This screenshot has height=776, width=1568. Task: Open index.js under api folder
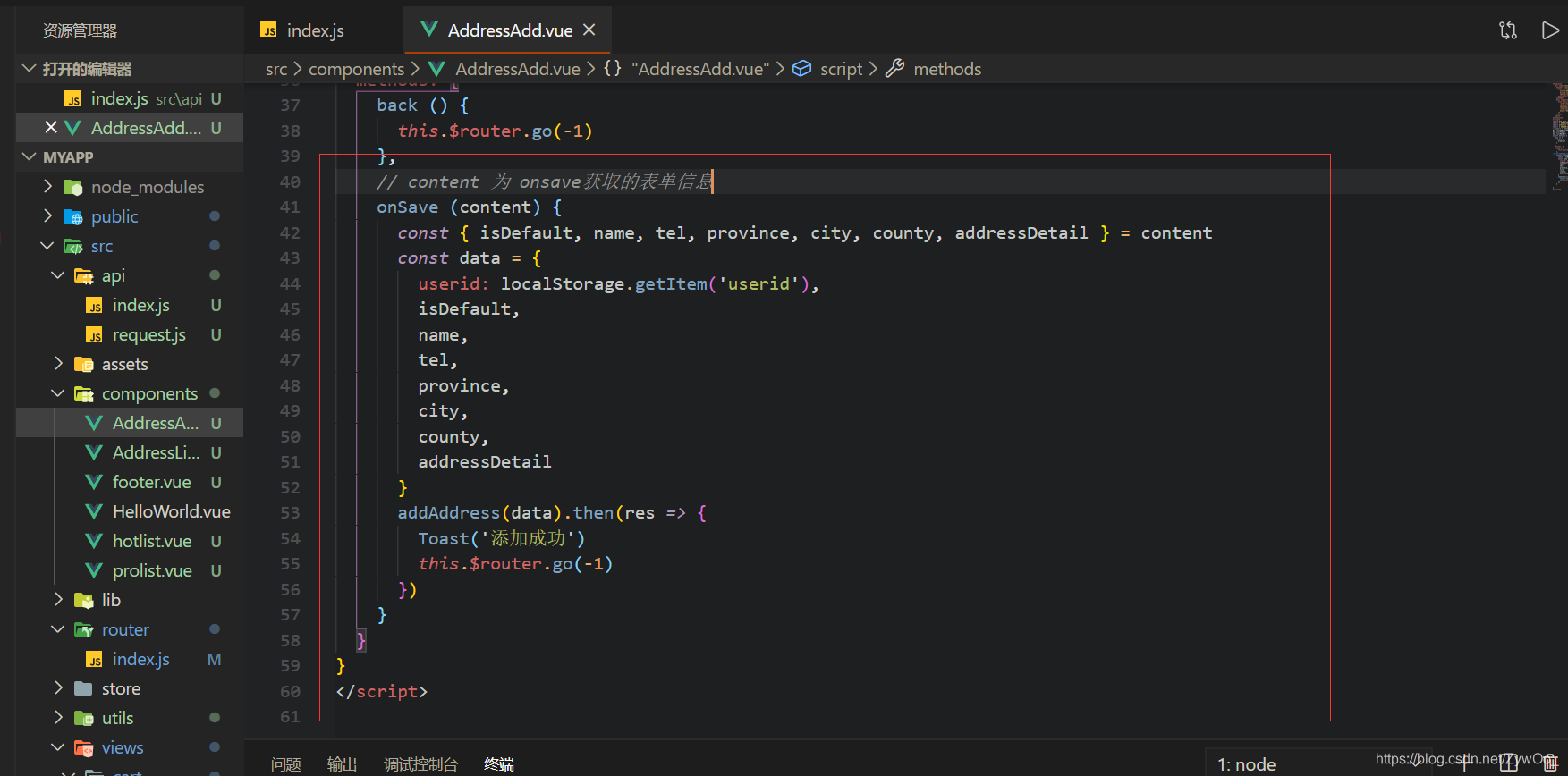[130, 305]
